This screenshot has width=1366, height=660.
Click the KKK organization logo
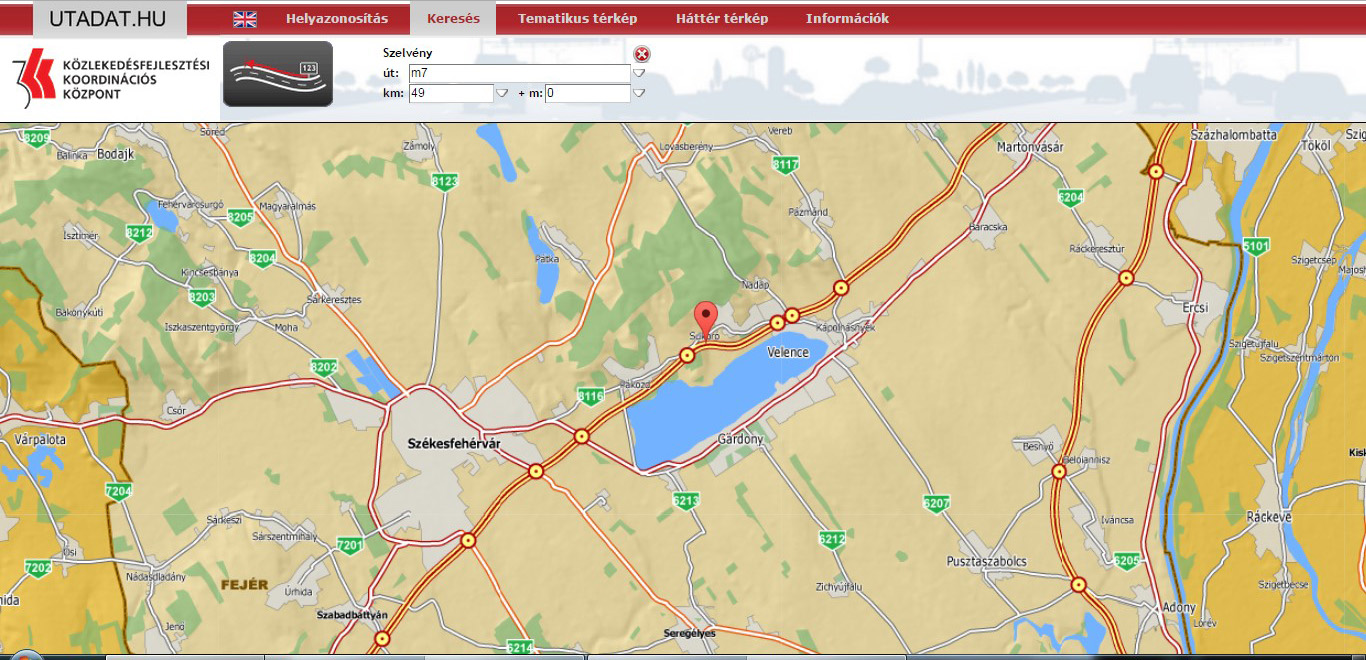110,79
